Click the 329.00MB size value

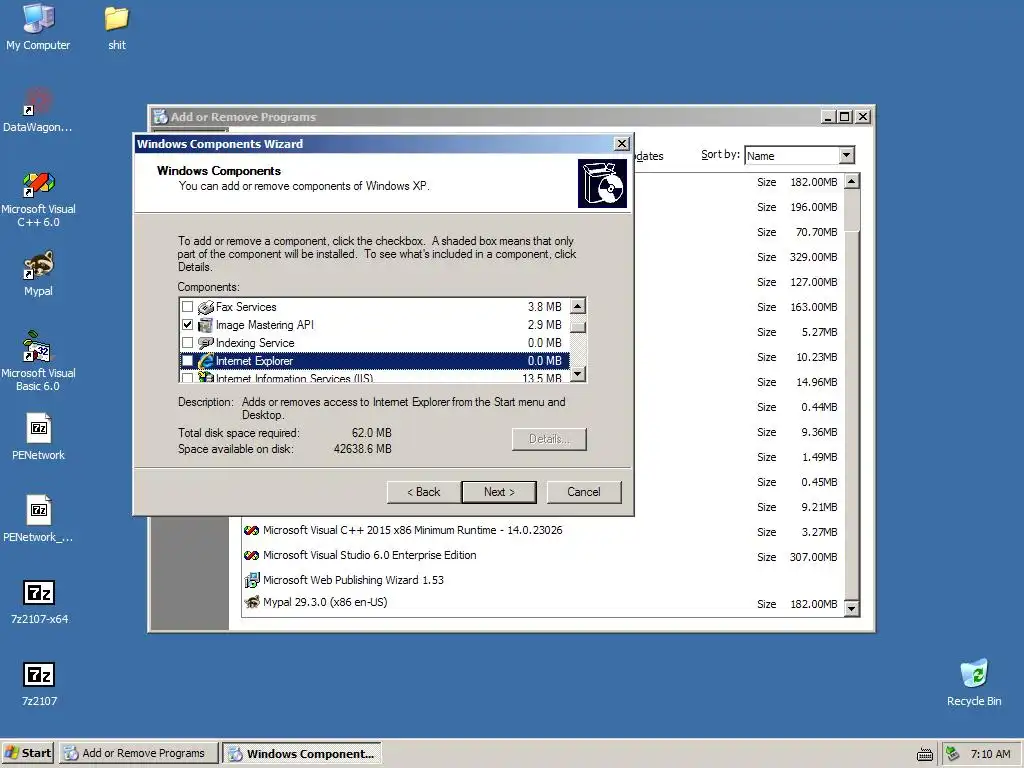tap(813, 257)
